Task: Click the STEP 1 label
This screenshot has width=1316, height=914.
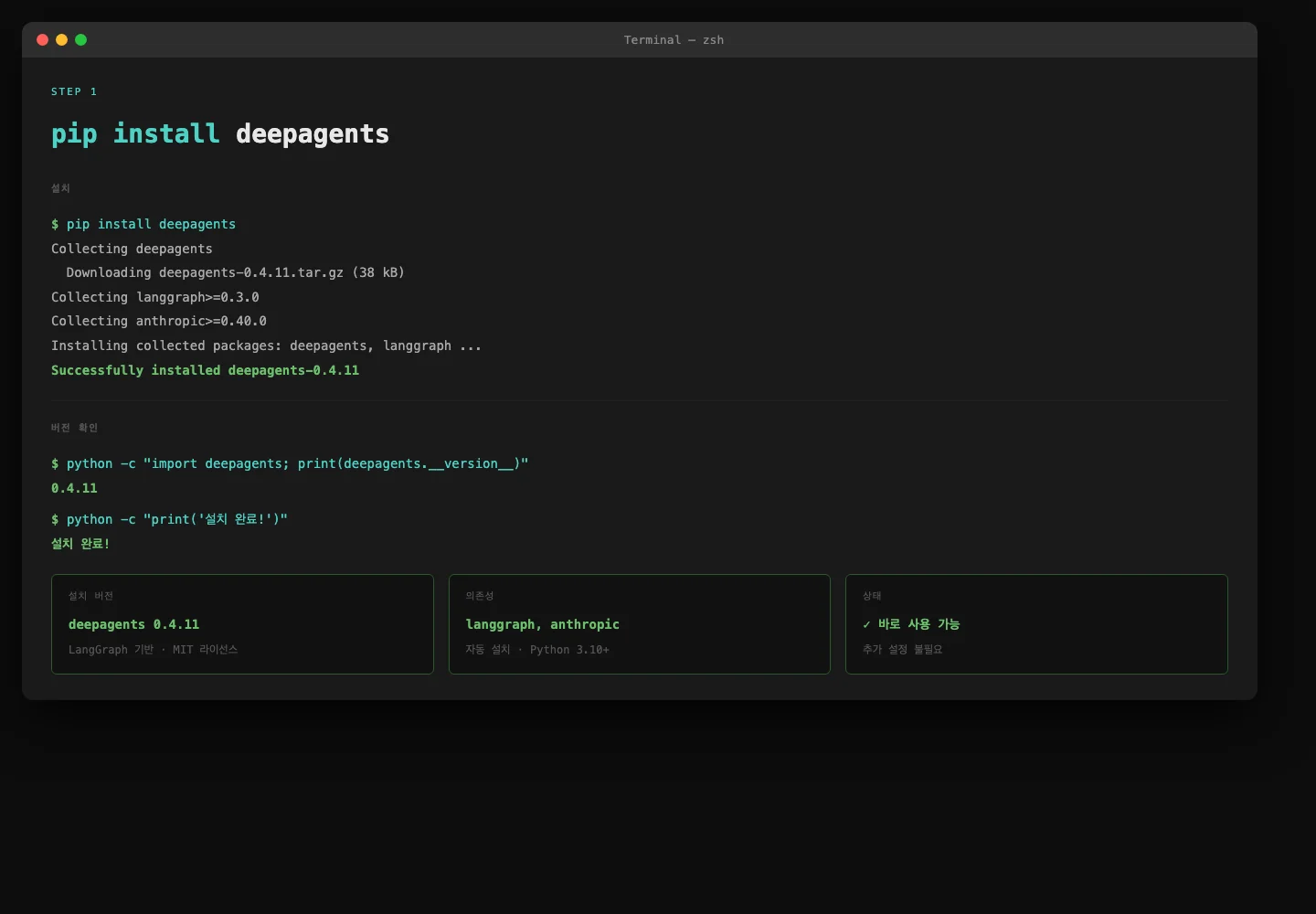Action: click(x=74, y=91)
